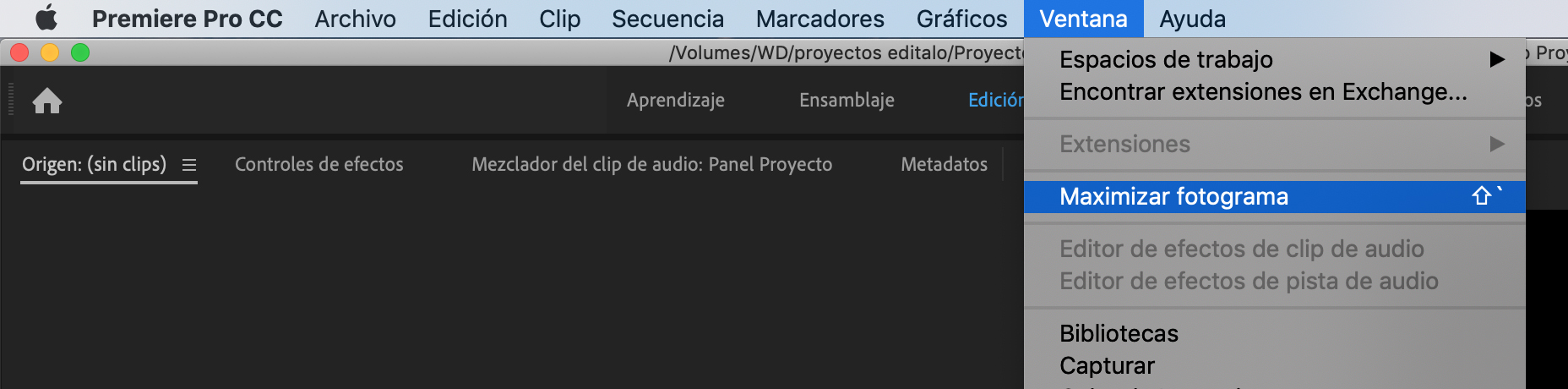Open the Archivo menu
Image resolution: width=1568 pixels, height=389 pixels.
point(355,19)
